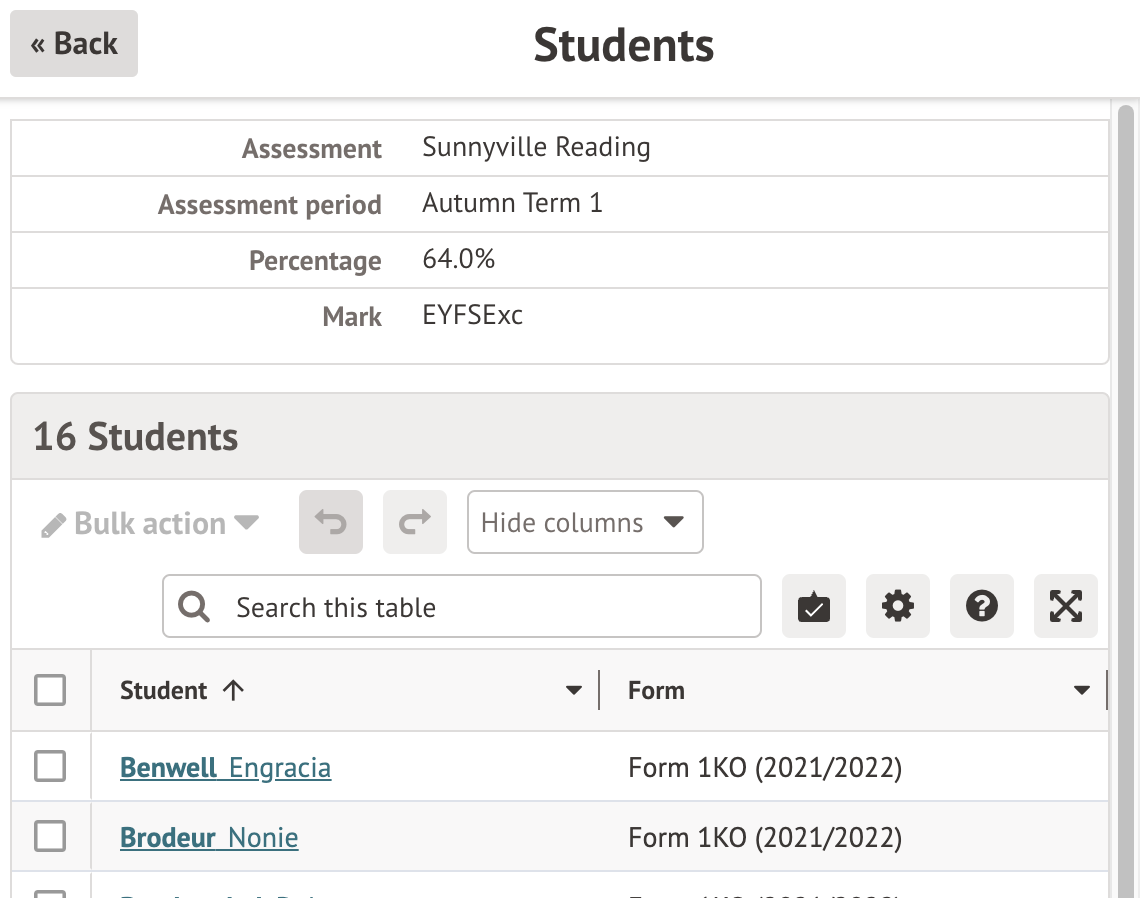Toggle the select-all students checkbox
The width and height of the screenshot is (1140, 898).
[50, 690]
